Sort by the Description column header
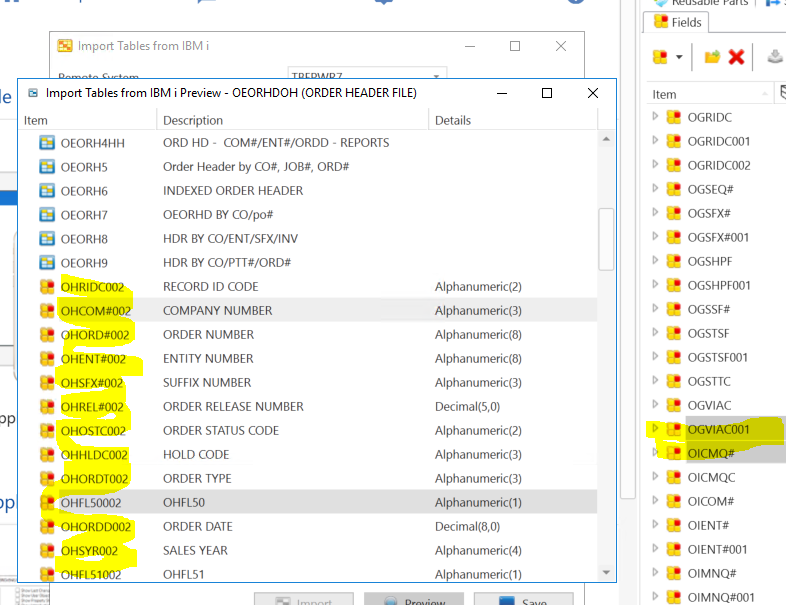This screenshot has width=786, height=605. pos(193,120)
